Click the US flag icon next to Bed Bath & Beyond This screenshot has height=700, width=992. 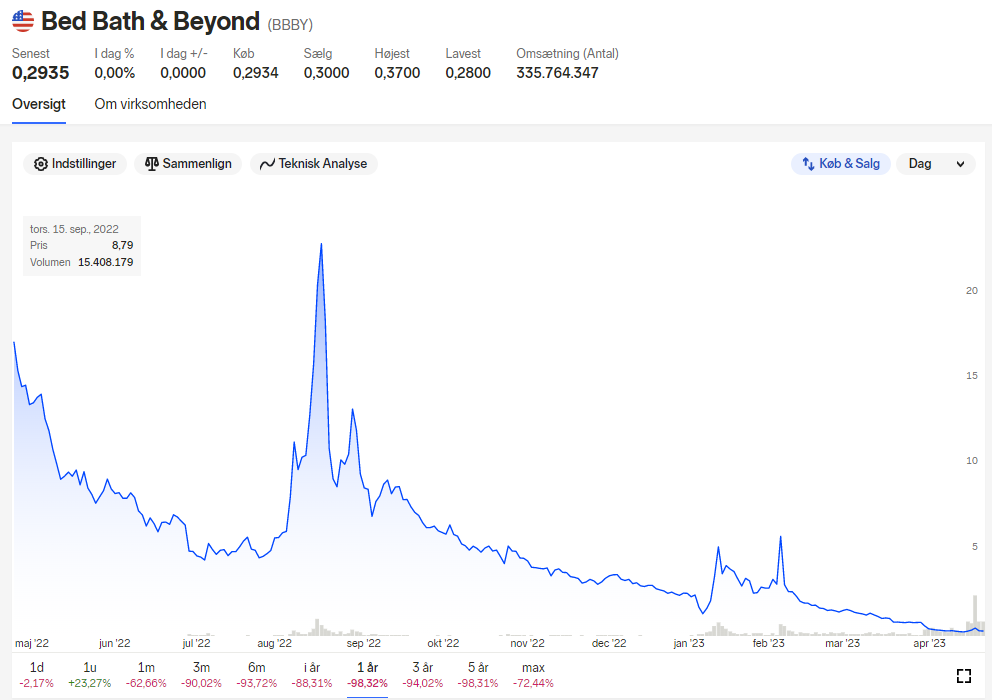click(23, 21)
